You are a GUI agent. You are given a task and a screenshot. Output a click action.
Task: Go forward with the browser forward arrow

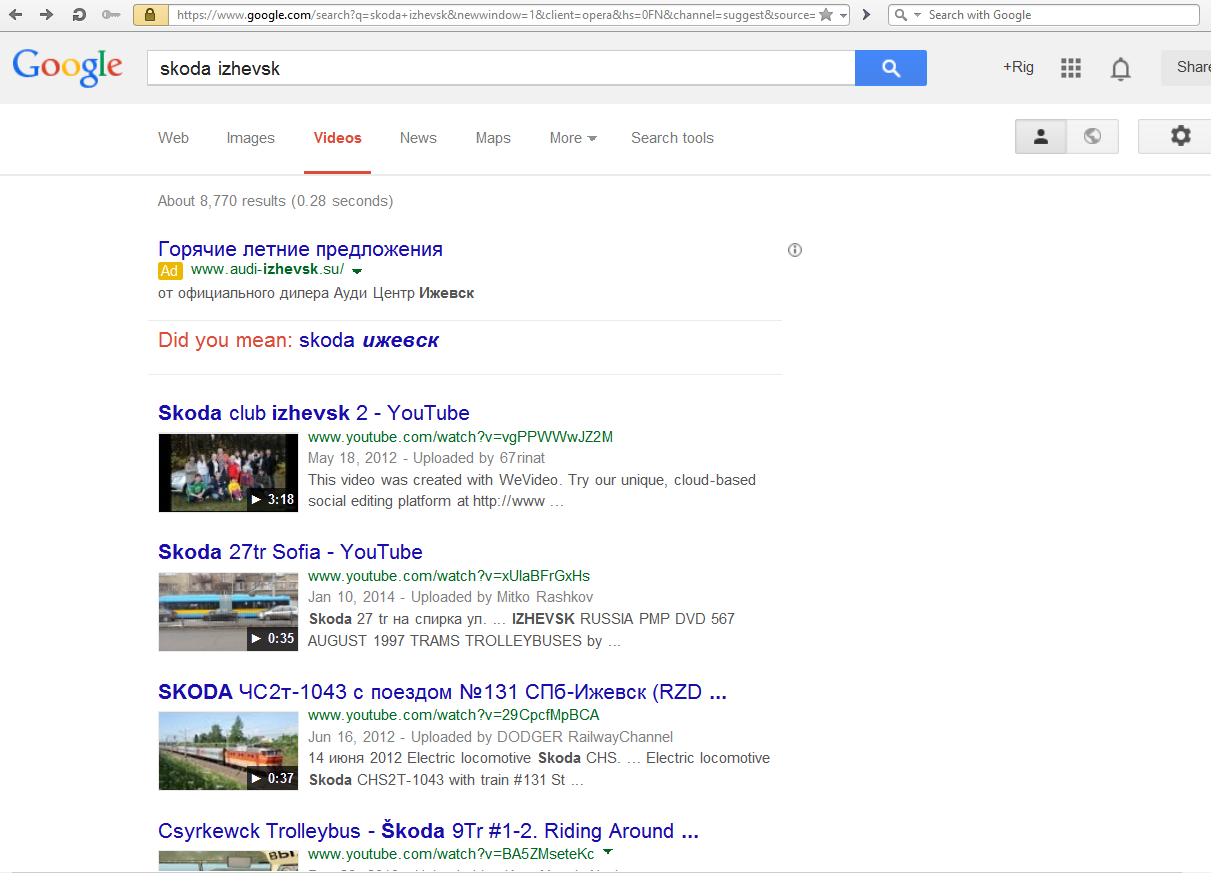[46, 15]
